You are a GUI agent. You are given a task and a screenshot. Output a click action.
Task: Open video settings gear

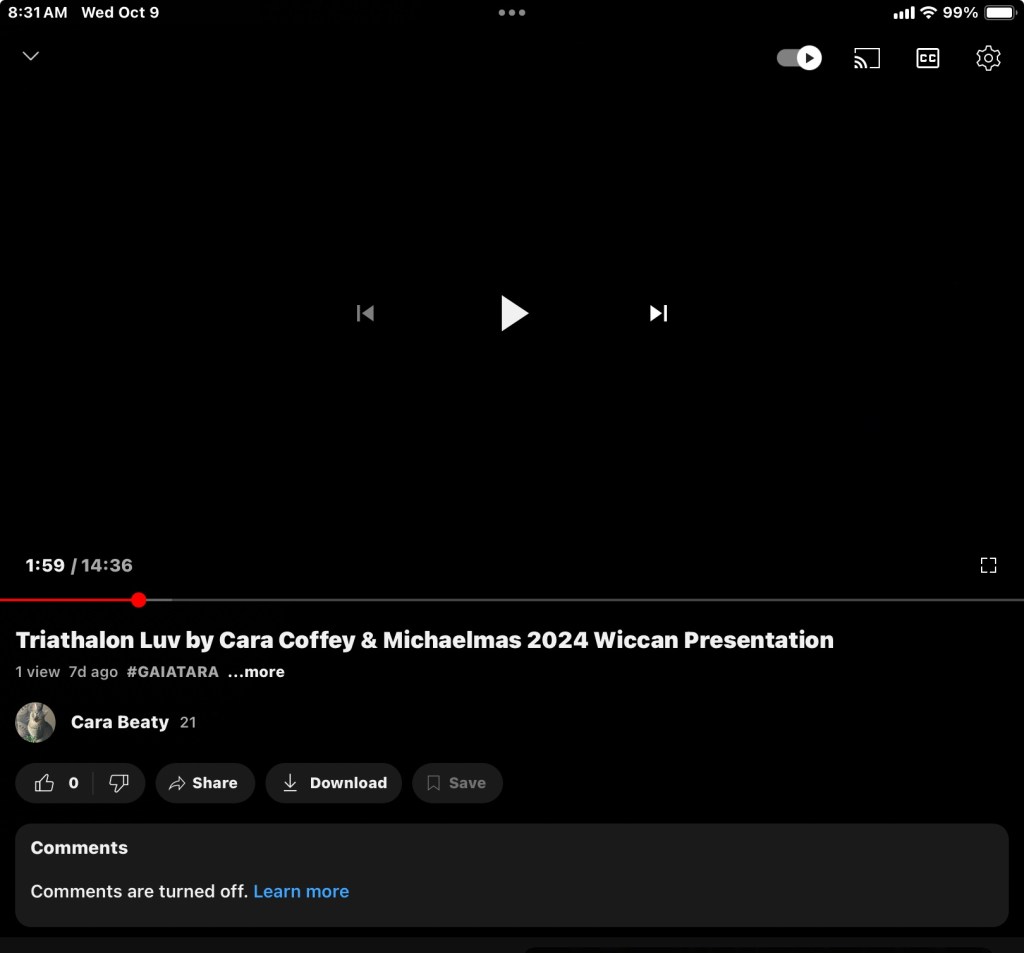(988, 58)
